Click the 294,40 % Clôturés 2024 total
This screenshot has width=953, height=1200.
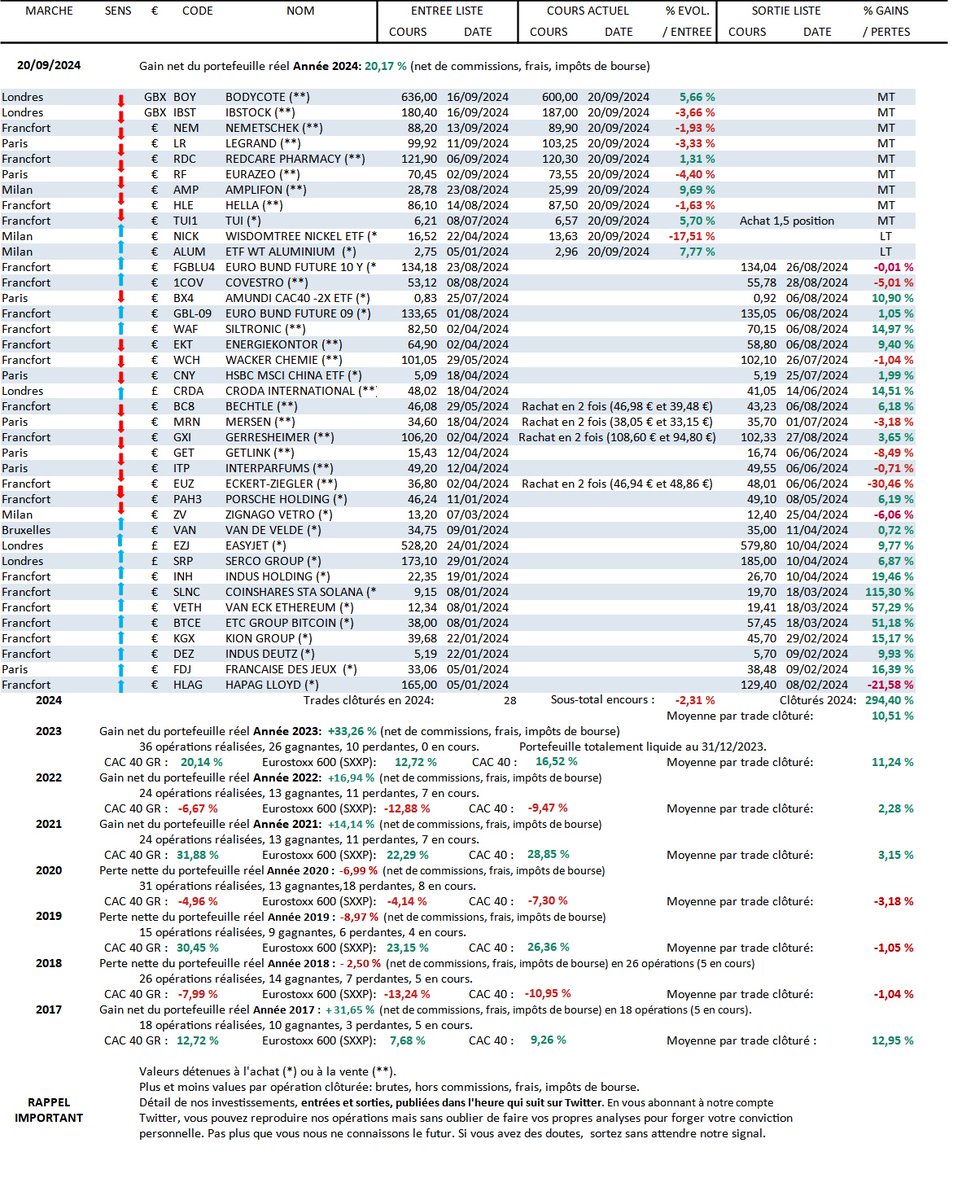(x=888, y=701)
